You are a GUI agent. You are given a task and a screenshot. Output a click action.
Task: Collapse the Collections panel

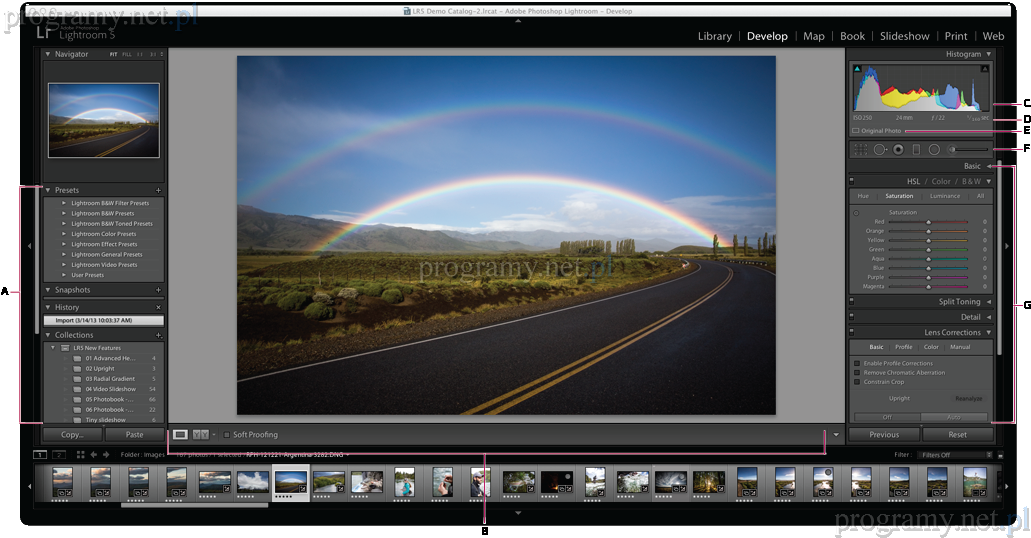(48, 335)
